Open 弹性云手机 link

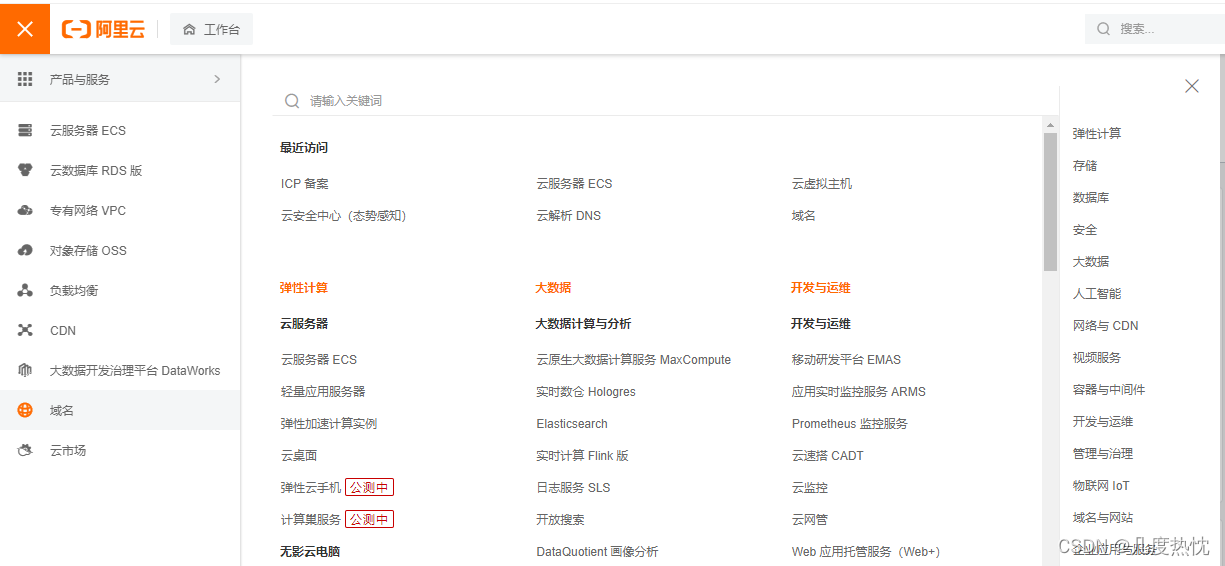311,488
